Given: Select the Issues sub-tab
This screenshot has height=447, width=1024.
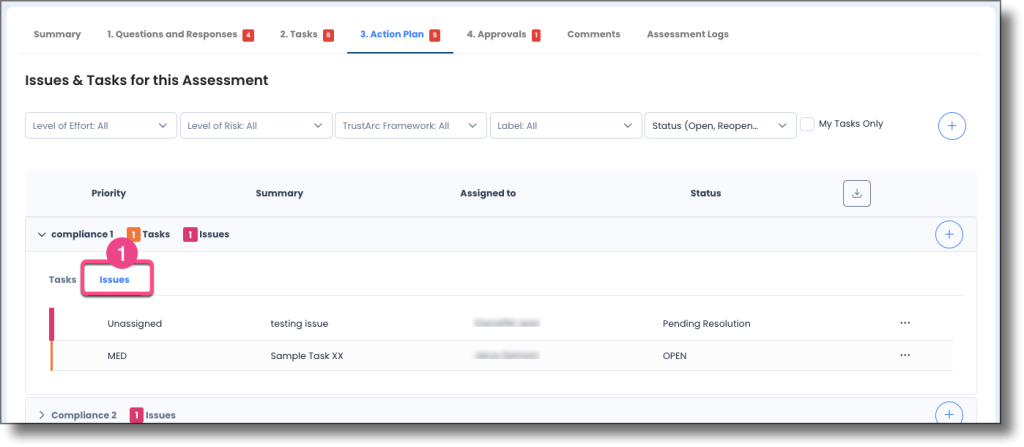Looking at the screenshot, I should 115,280.
